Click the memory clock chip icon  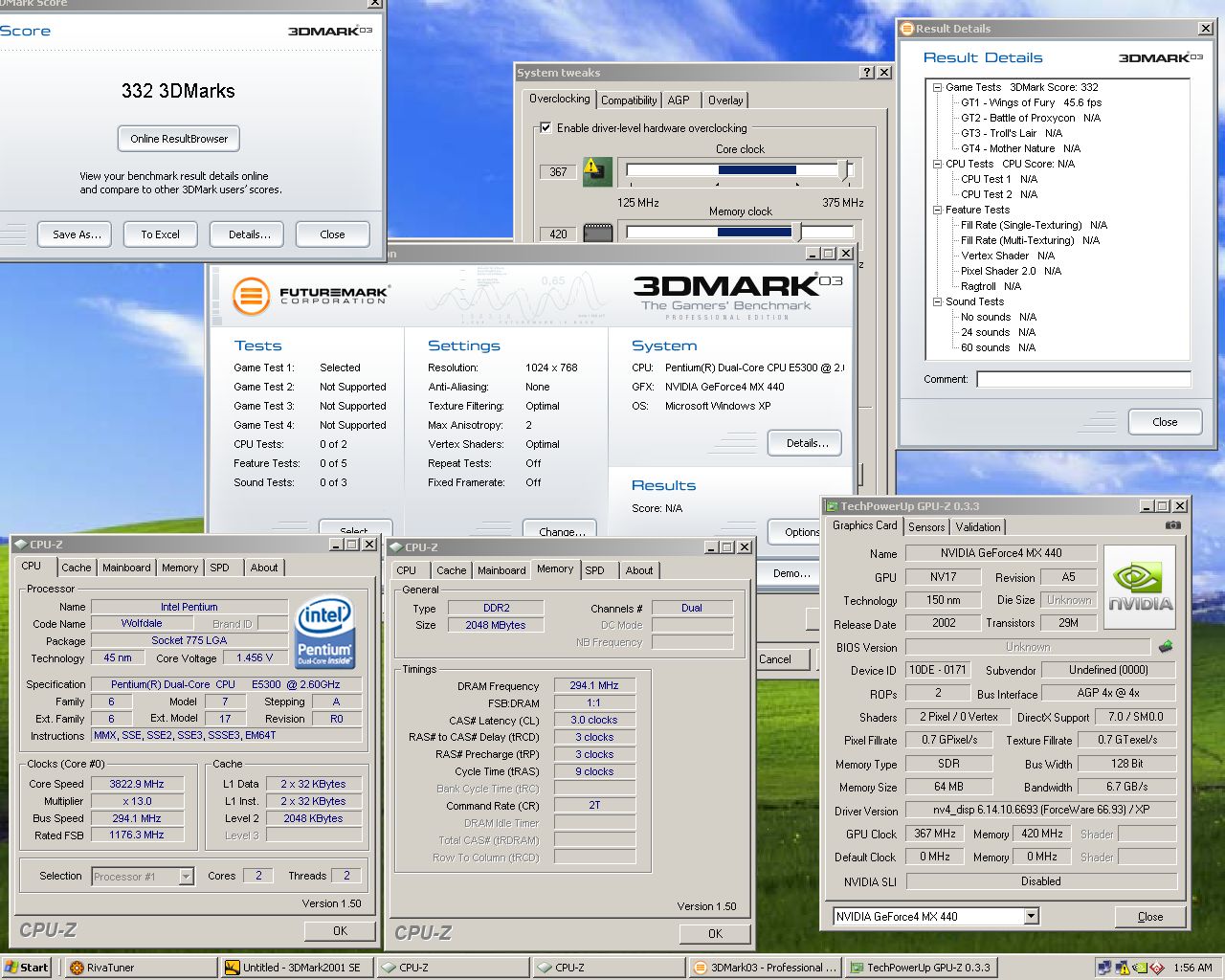click(597, 233)
